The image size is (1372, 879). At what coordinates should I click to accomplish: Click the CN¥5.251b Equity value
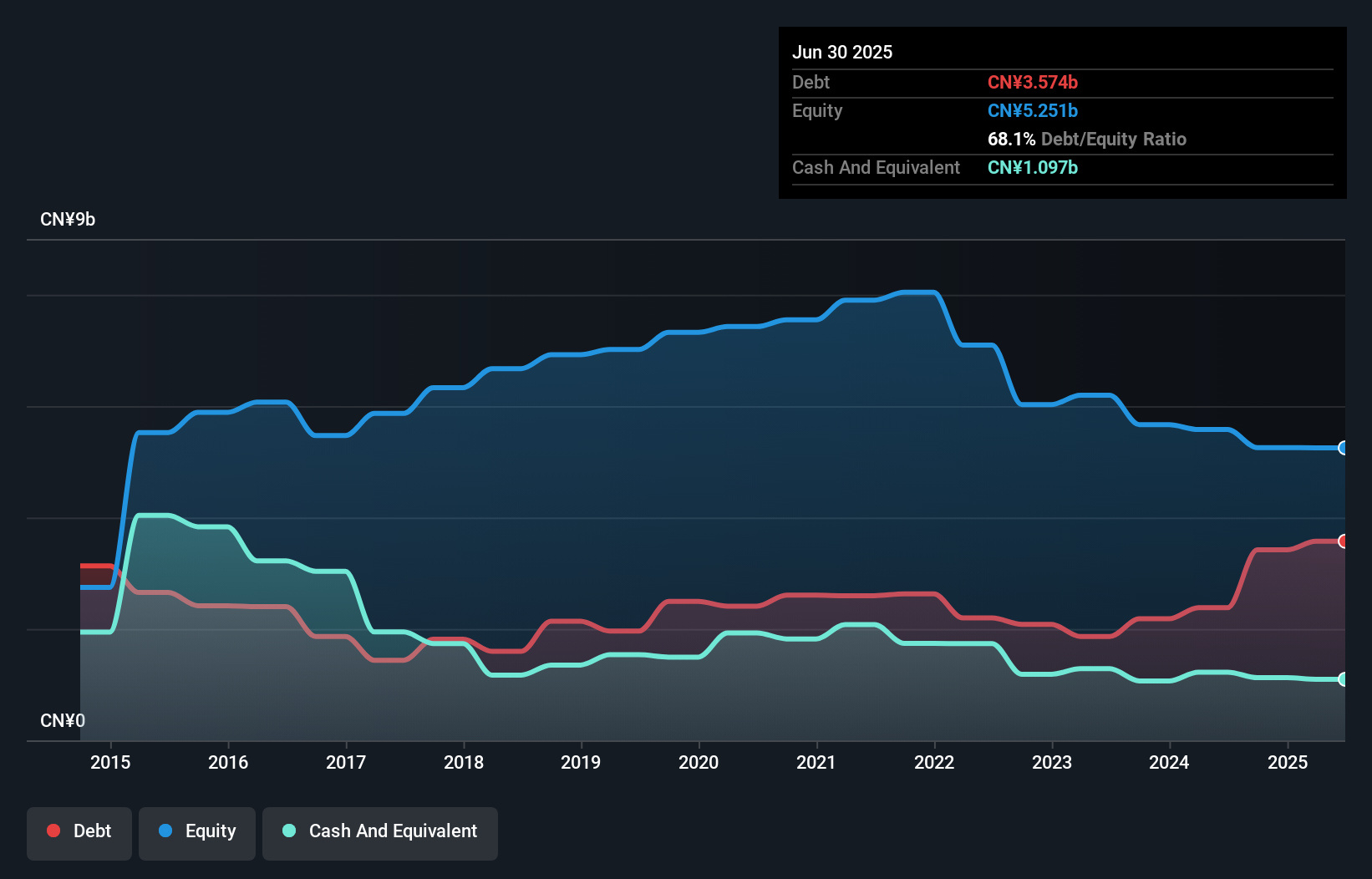[x=1033, y=110]
